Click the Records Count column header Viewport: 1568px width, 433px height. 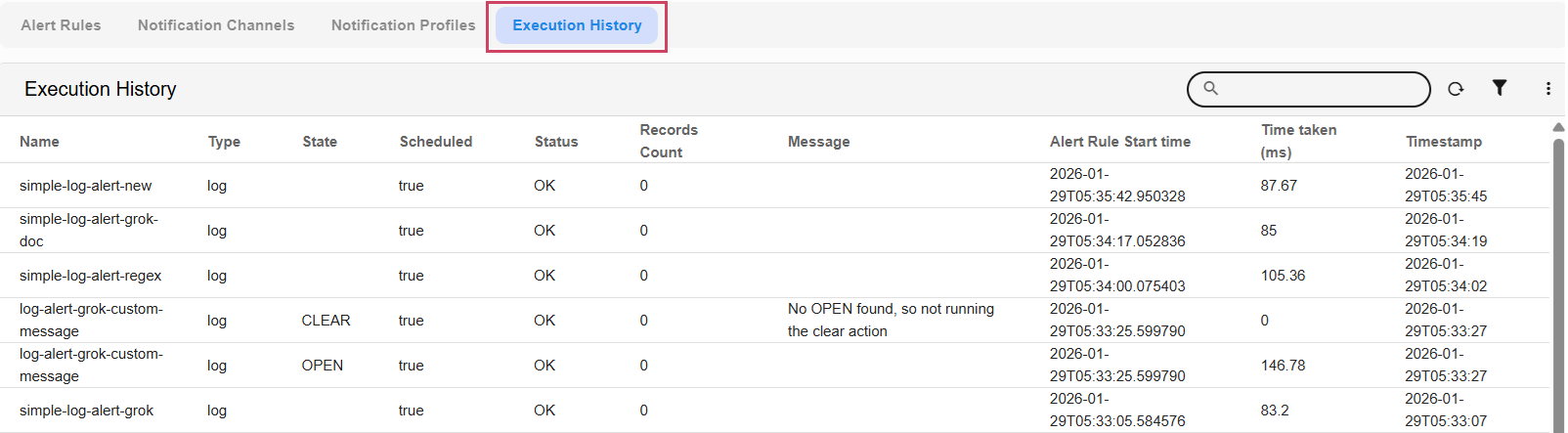pyautogui.click(x=669, y=141)
